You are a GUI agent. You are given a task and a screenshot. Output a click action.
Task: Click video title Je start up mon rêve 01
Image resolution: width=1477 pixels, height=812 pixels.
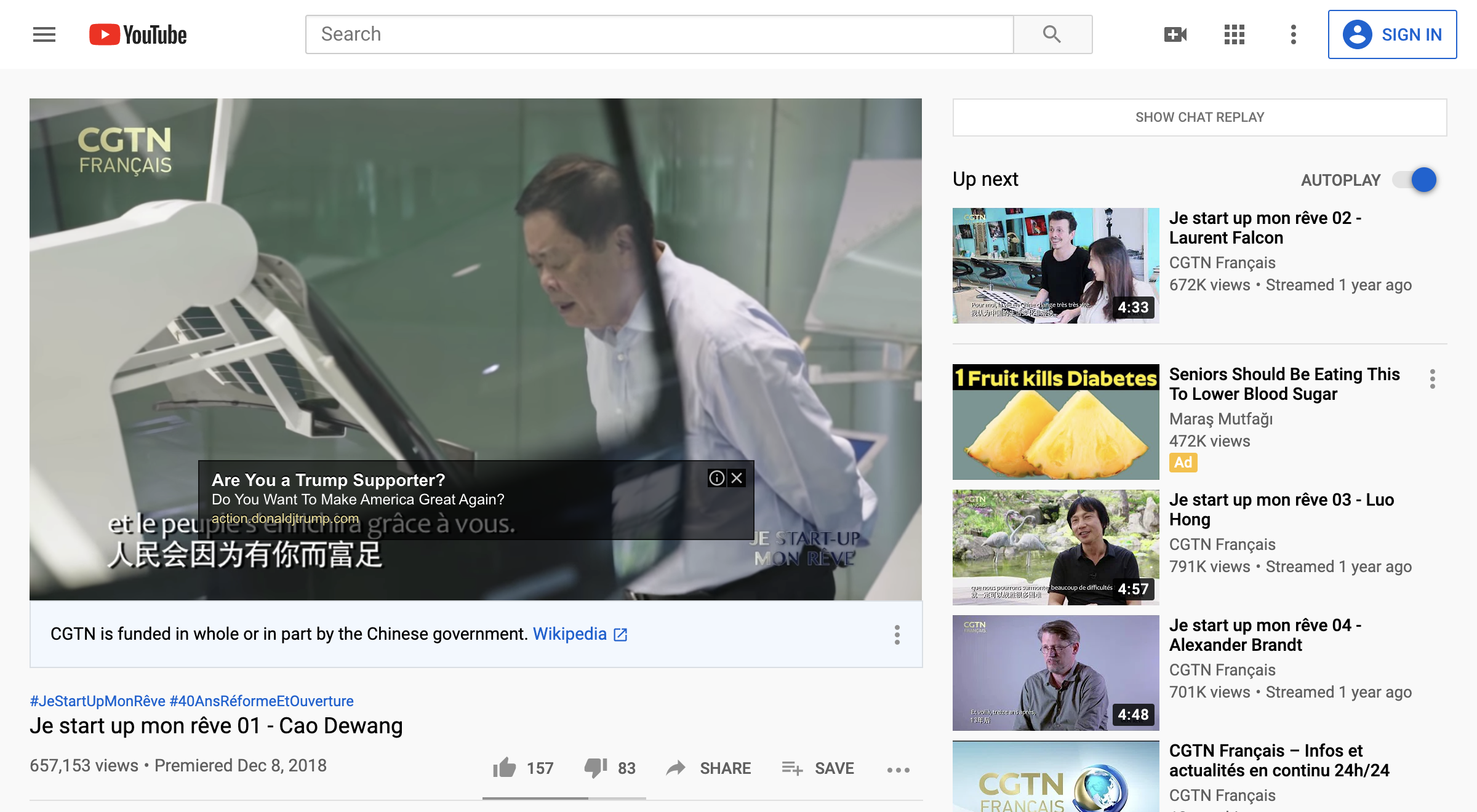pos(216,726)
